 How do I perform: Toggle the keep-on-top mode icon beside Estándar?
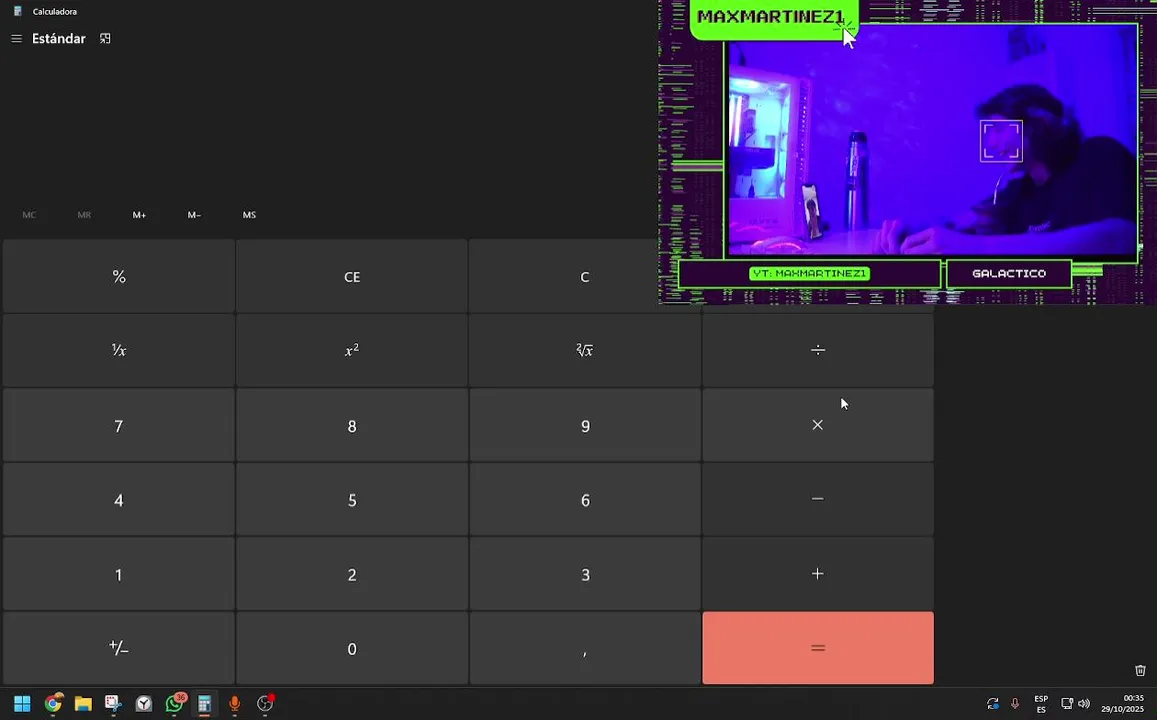coord(105,38)
